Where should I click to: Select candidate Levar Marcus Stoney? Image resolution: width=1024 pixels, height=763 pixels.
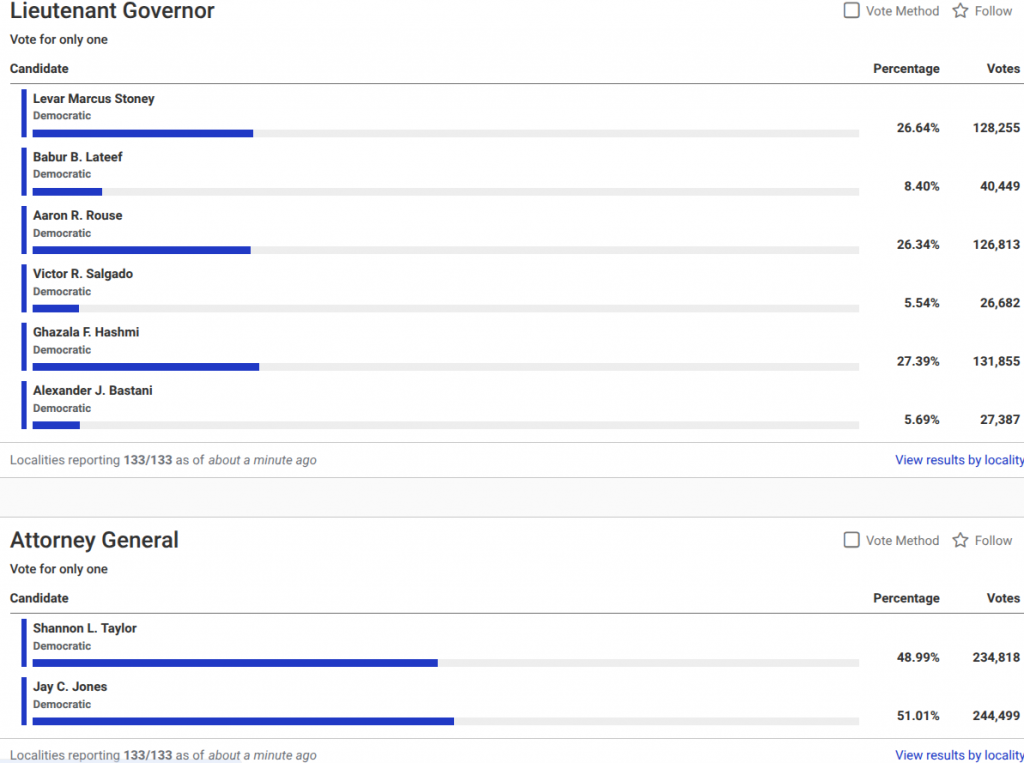pos(94,99)
